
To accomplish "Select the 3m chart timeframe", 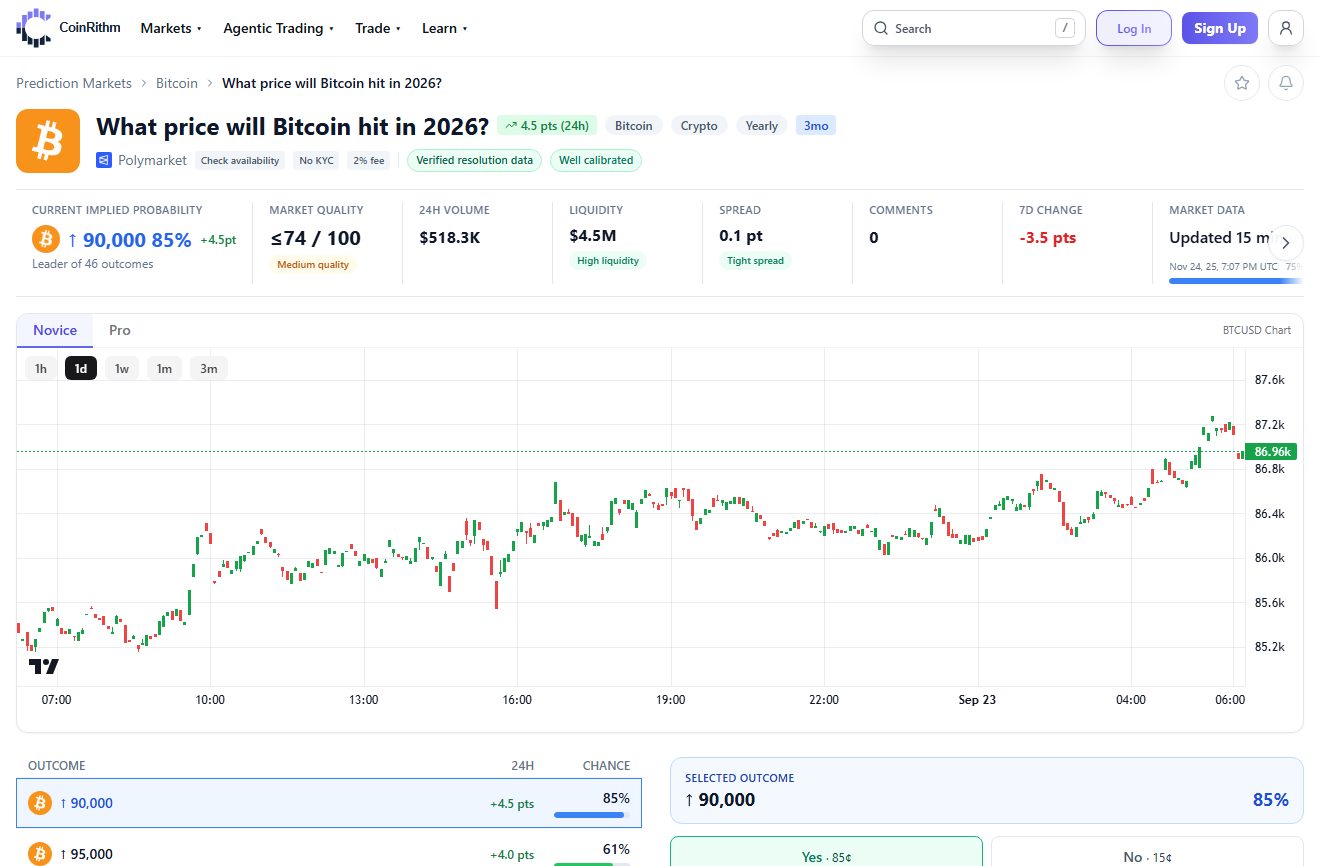I will click(x=209, y=368).
